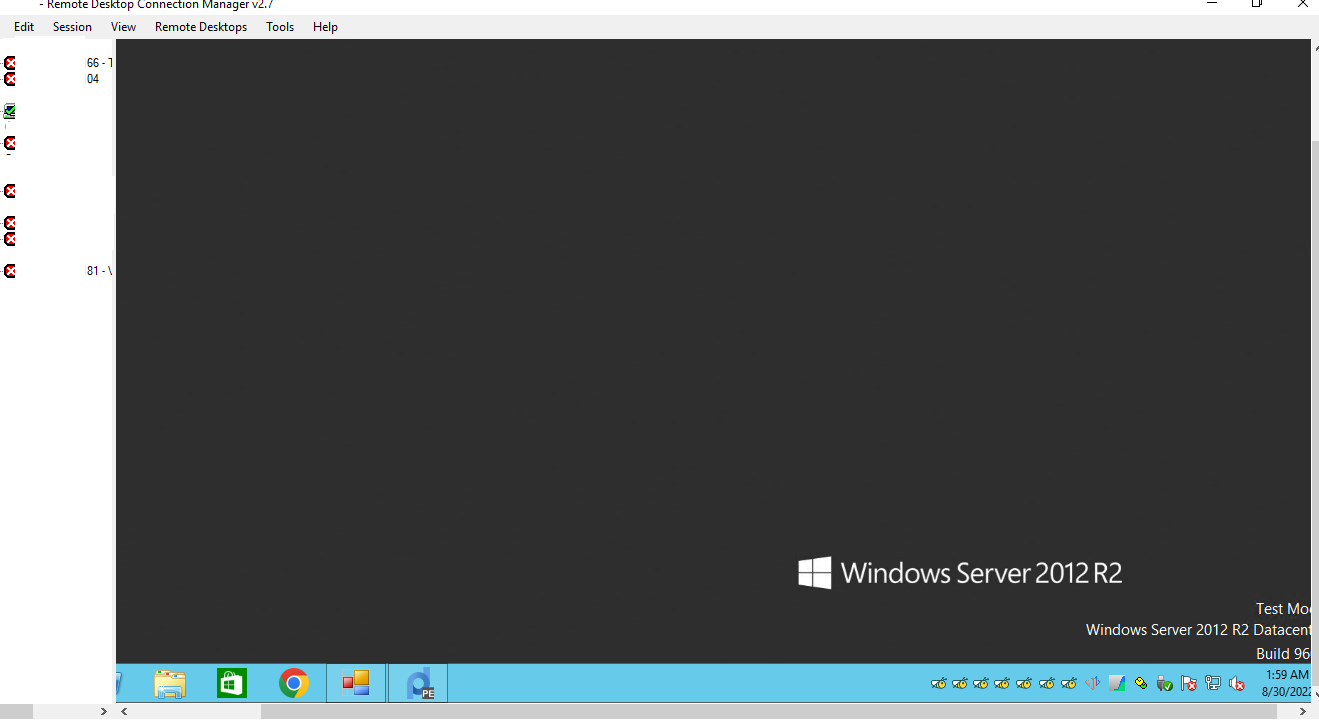The width and height of the screenshot is (1319, 721).
Task: Open File Explorer in remote taskbar
Action: pos(170,683)
